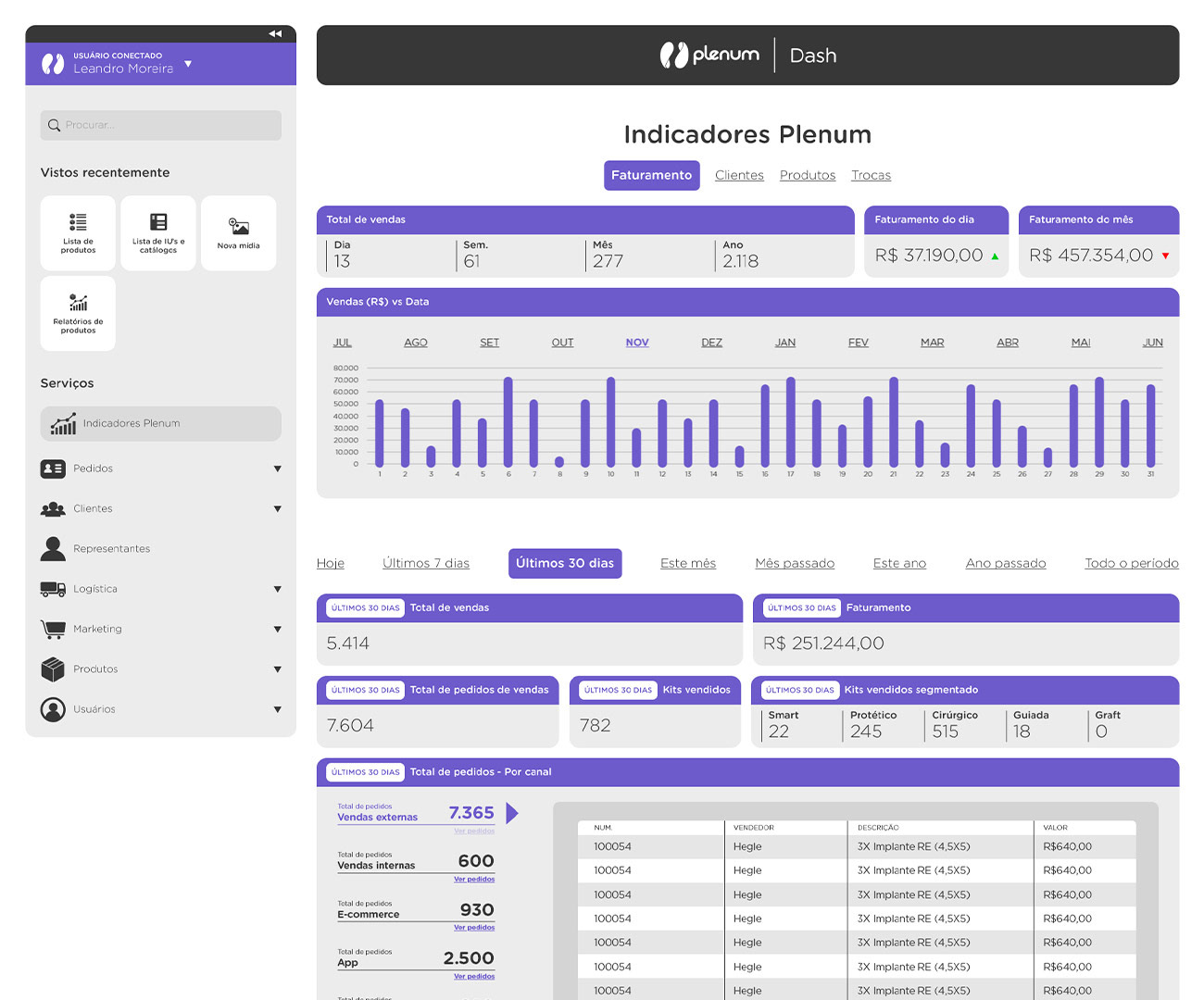
Task: Expand the Clientes menu arrow
Action: click(x=277, y=508)
